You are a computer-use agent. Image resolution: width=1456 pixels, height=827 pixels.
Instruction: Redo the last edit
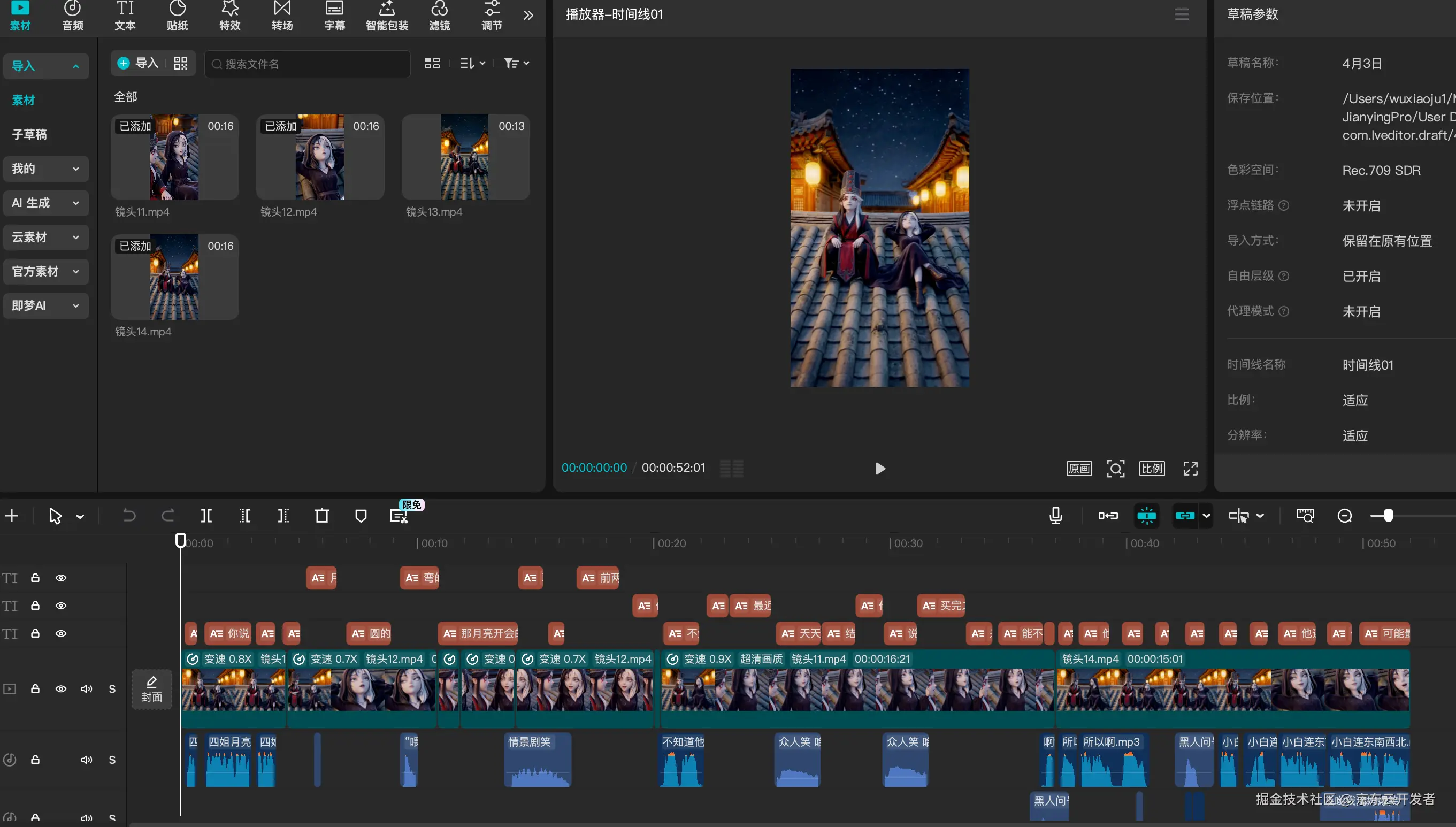coord(167,516)
